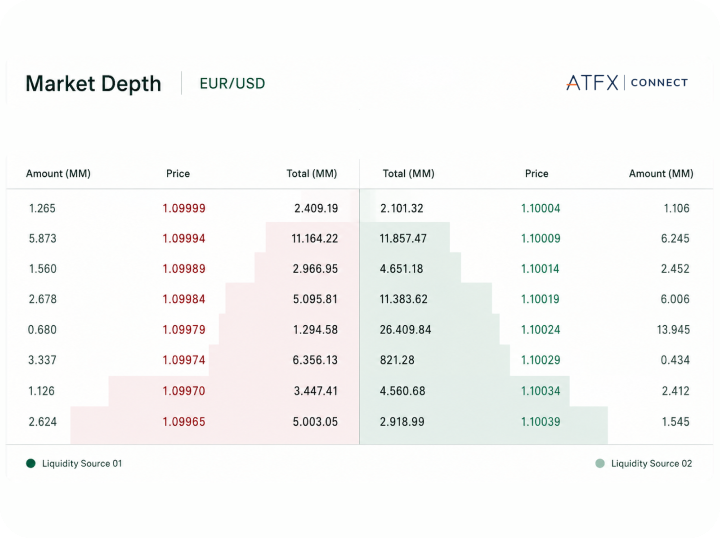720x538 pixels.
Task: Select bid price 1.09965 row
Action: tap(182, 422)
